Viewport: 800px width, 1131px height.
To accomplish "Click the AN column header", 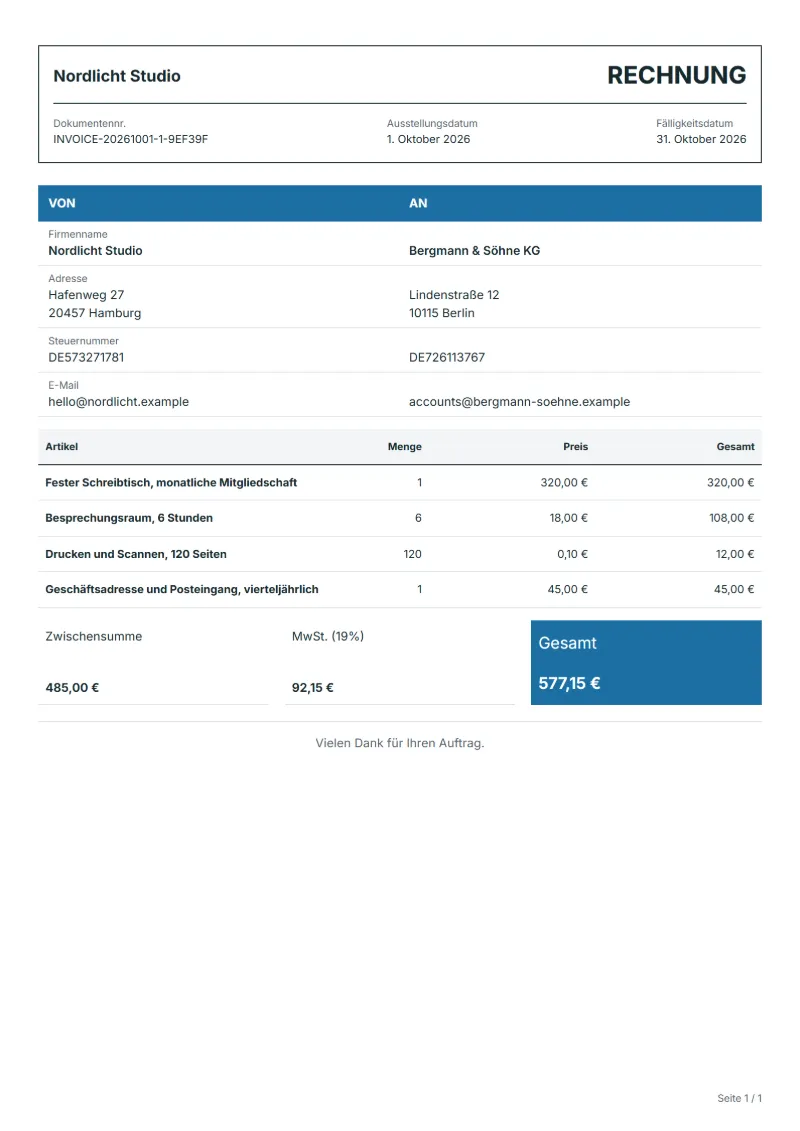I will click(x=418, y=203).
